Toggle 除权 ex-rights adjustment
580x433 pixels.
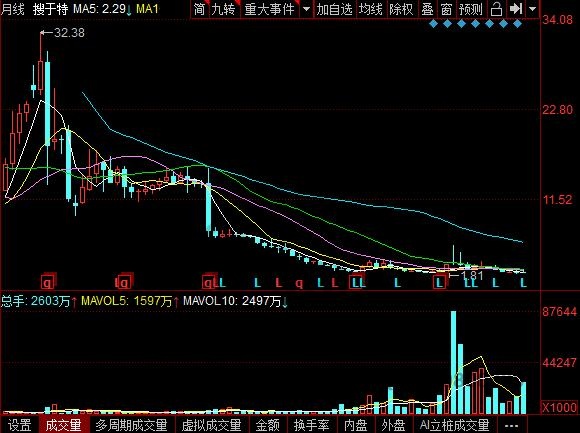click(x=401, y=9)
